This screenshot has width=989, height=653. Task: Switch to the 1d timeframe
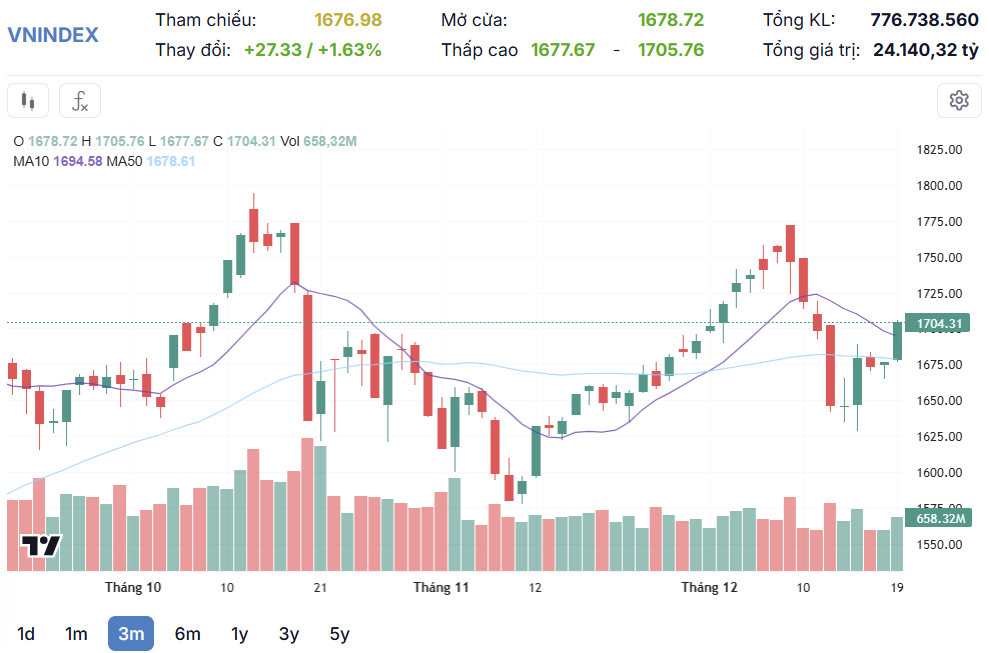[26, 634]
